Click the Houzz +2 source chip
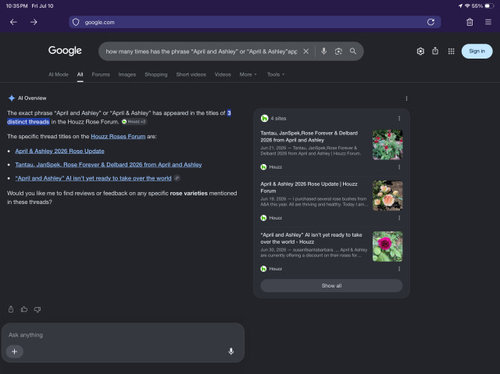This screenshot has height=374, width=500. point(134,122)
